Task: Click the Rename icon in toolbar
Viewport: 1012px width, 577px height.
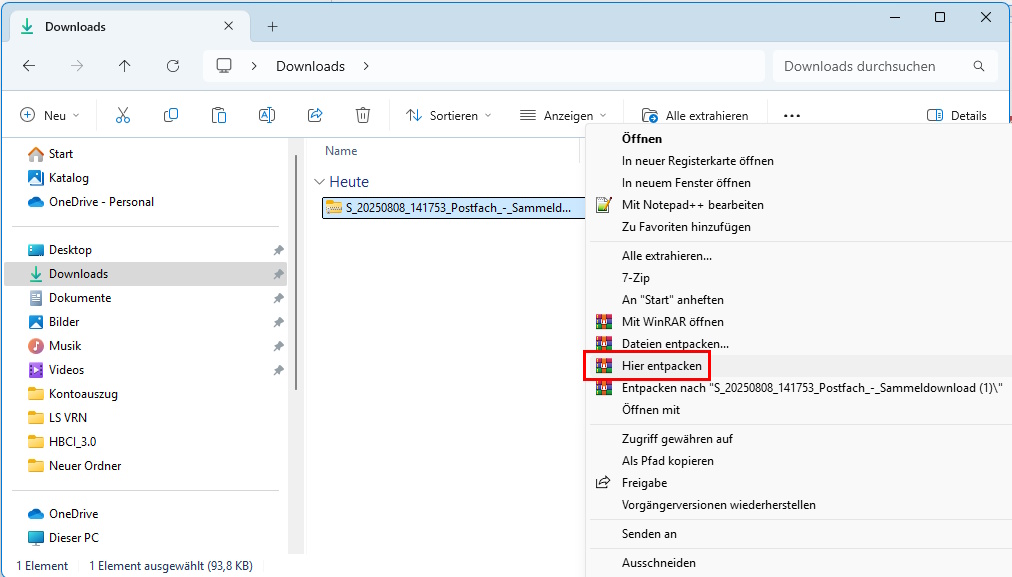Action: 267,115
